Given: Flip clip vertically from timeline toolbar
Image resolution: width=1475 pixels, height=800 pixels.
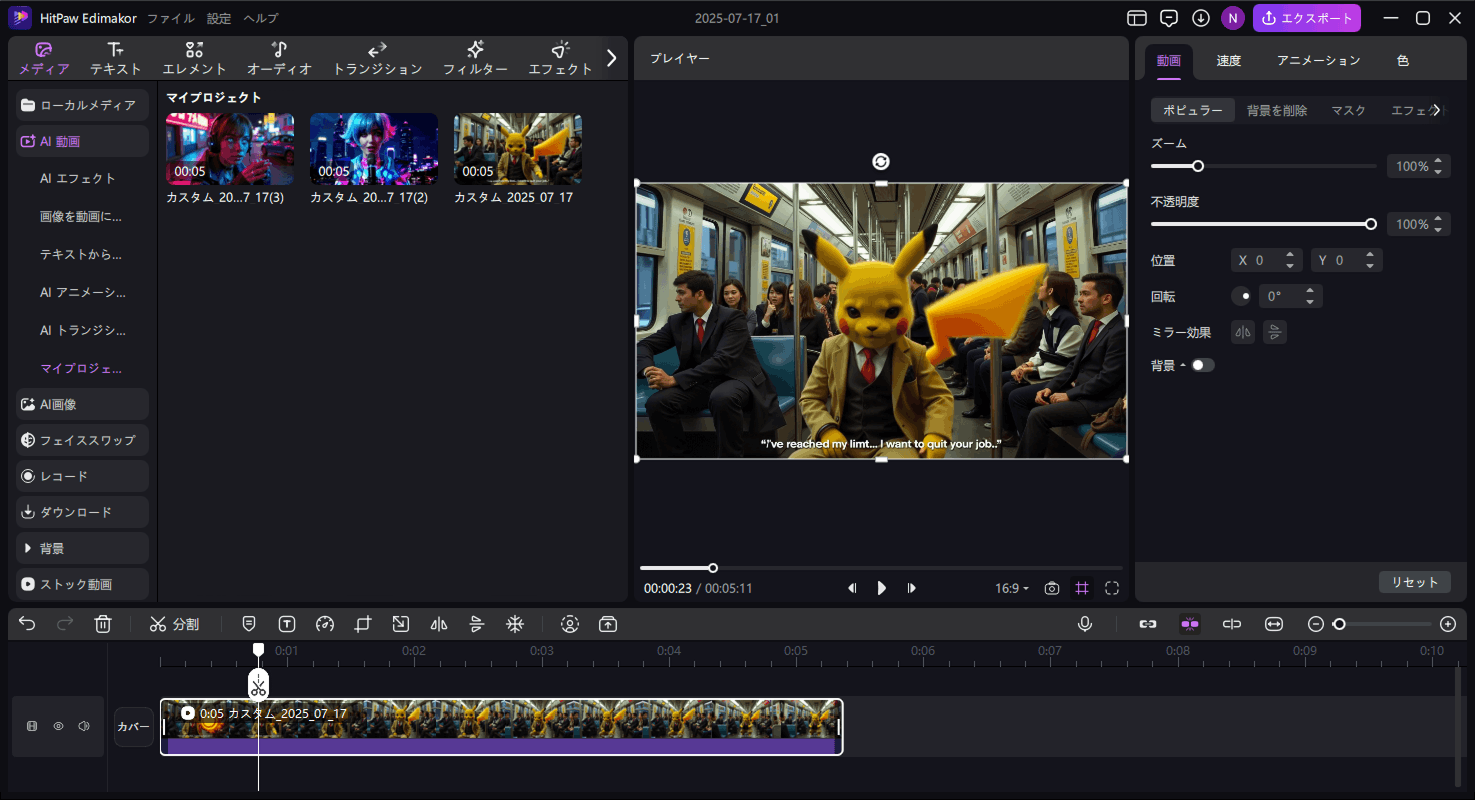Looking at the screenshot, I should 477,624.
